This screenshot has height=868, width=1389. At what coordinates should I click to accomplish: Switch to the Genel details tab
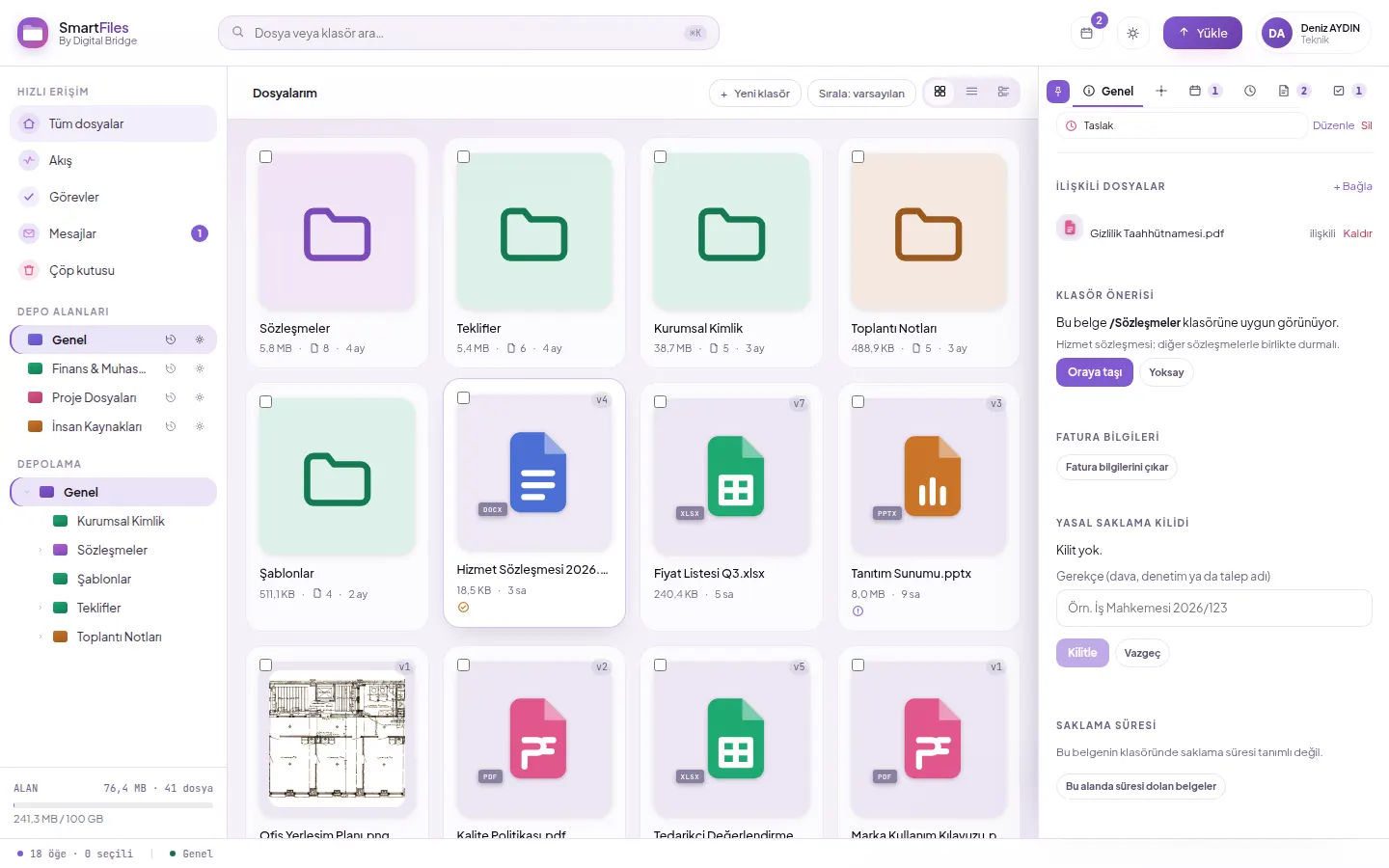[x=1107, y=91]
